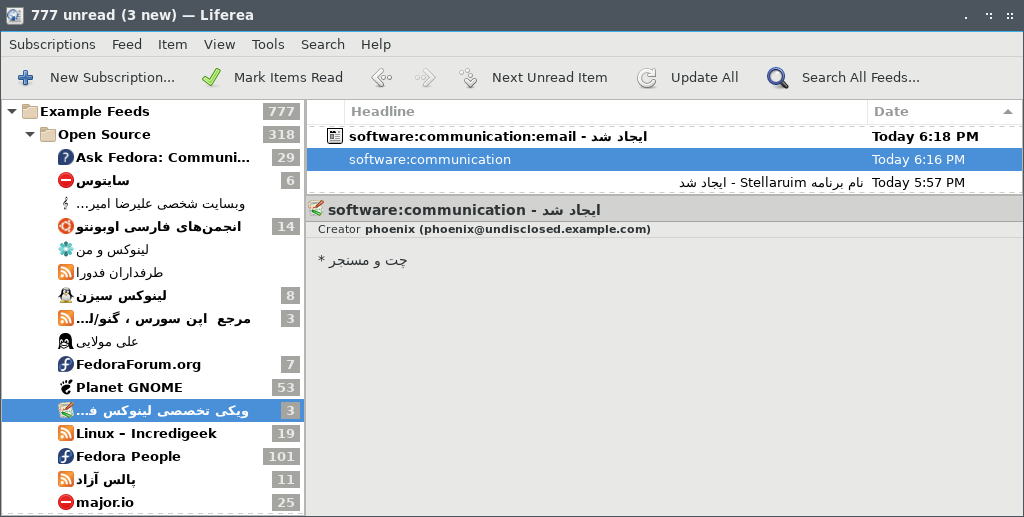
Task: Click the Update All refresh icon
Action: 647,78
